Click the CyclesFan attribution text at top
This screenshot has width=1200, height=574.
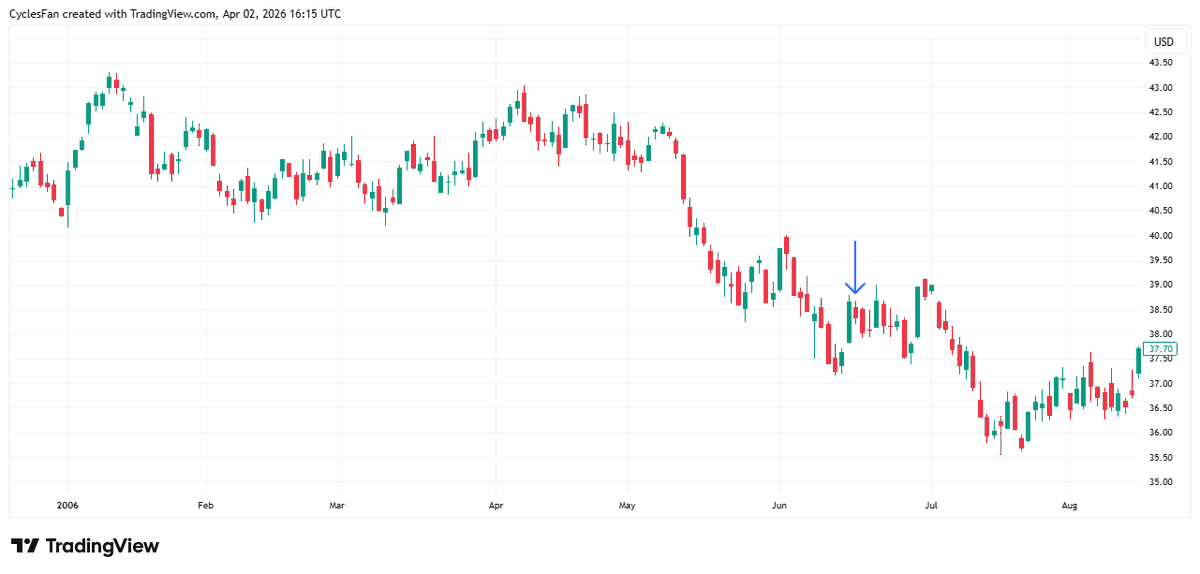[176, 14]
